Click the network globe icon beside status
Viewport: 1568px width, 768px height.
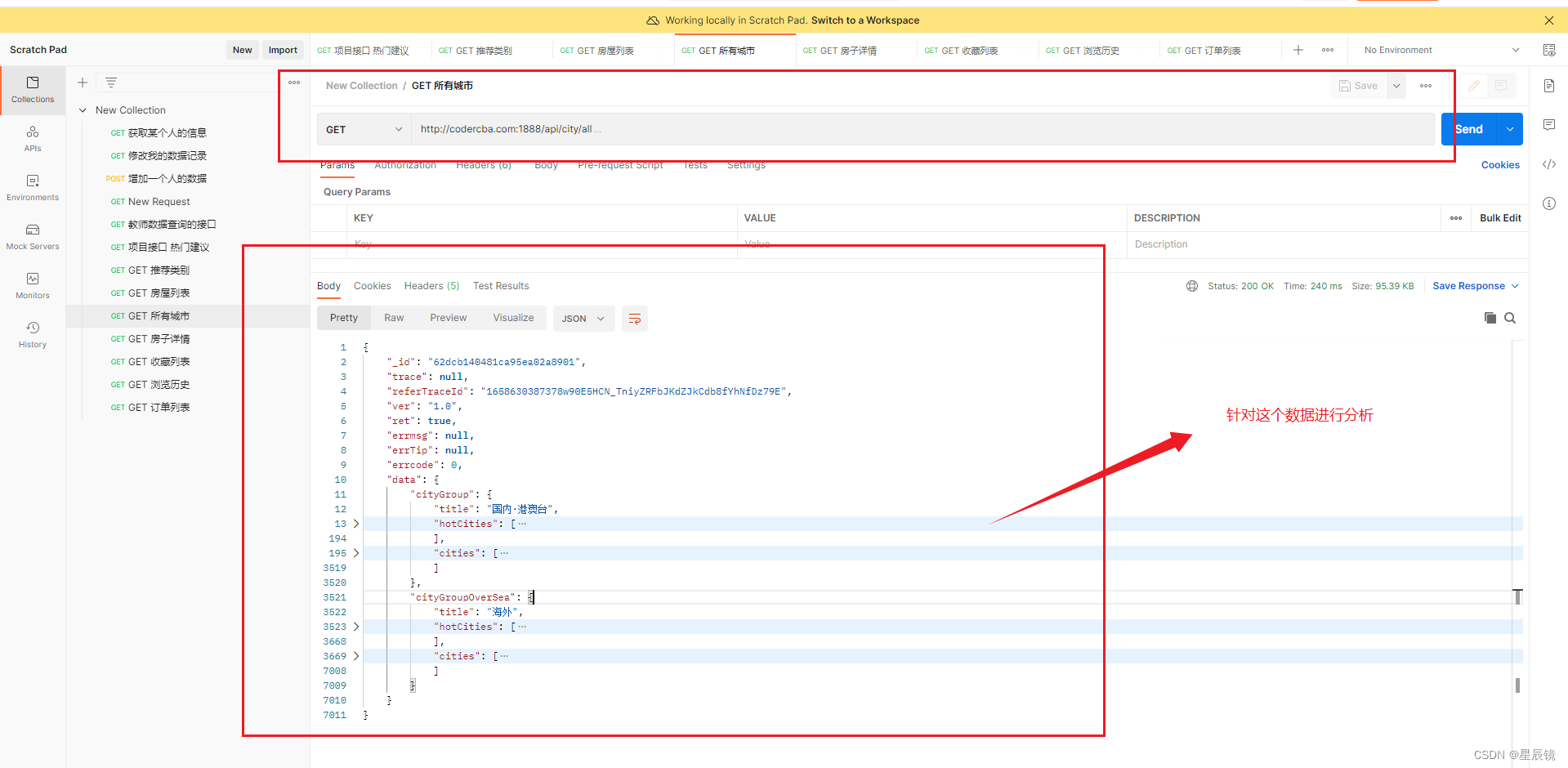1192,286
